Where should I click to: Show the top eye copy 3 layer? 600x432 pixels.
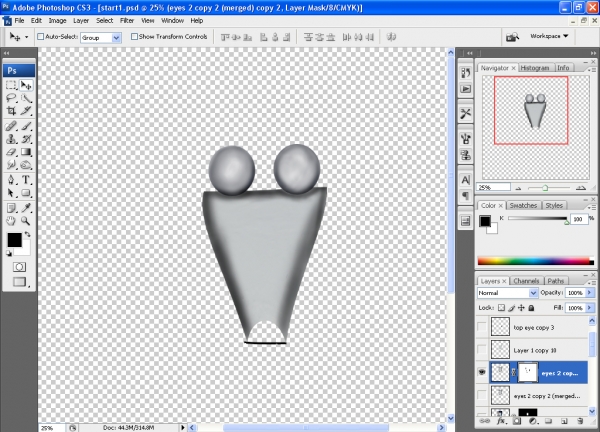[482, 327]
